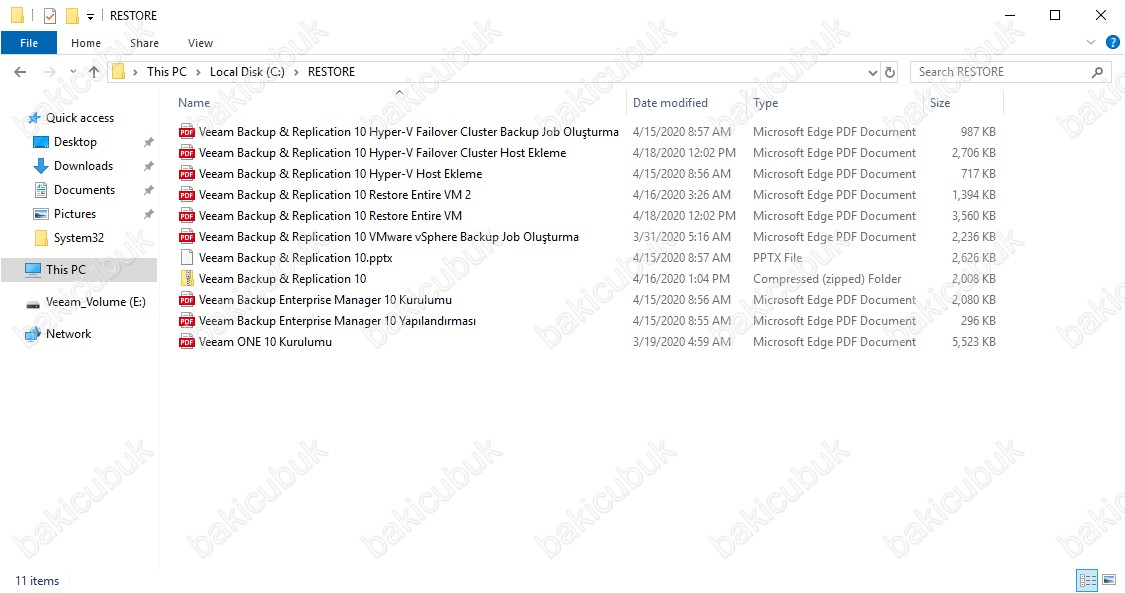Image resolution: width=1125 pixels, height=593 pixels.
Task: Click the folder icon in the address bar
Action: point(118,72)
